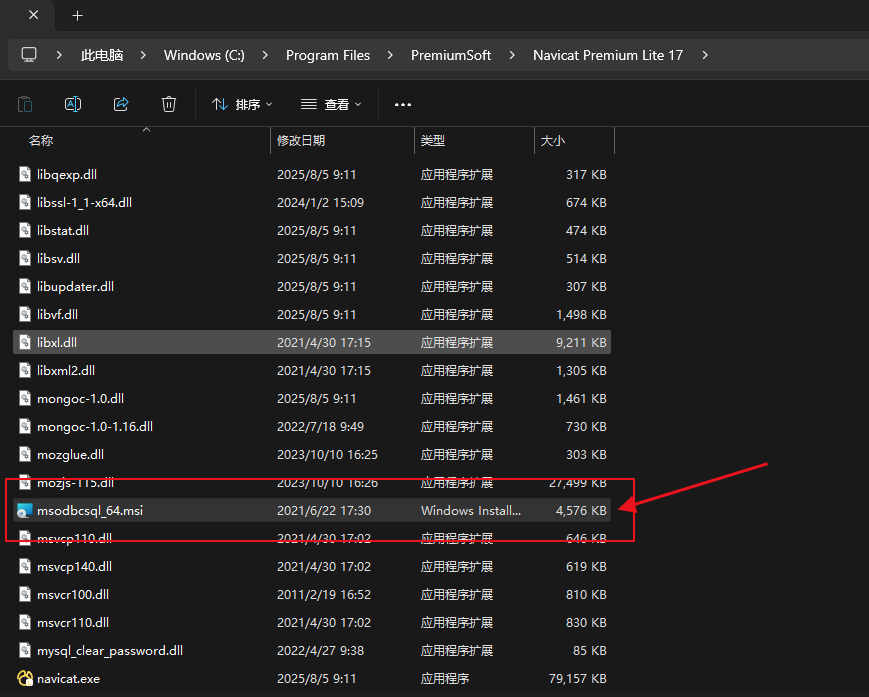Image resolution: width=869 pixels, height=697 pixels.
Task: Sort by the 大小 column header
Action: [x=553, y=141]
